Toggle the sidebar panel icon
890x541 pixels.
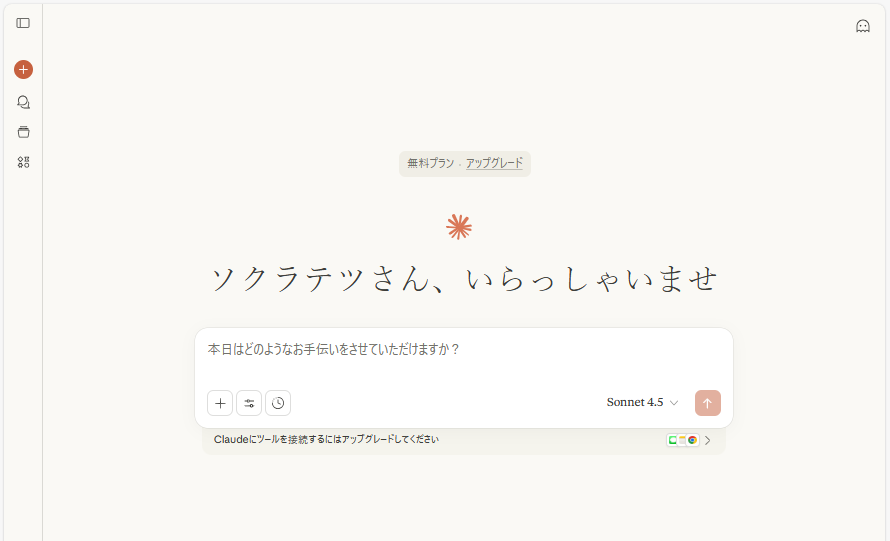click(x=23, y=23)
